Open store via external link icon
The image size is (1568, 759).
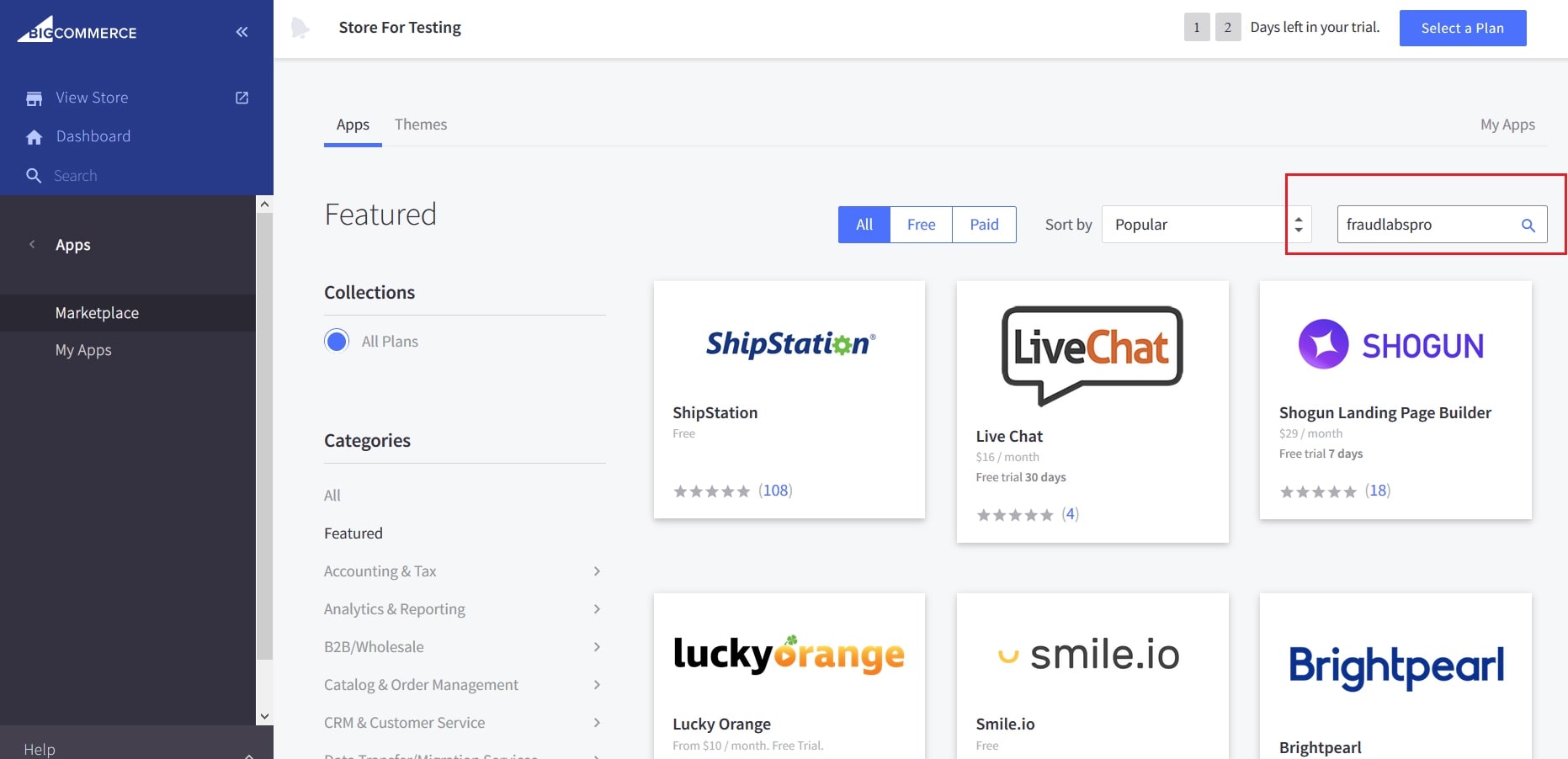(x=242, y=98)
